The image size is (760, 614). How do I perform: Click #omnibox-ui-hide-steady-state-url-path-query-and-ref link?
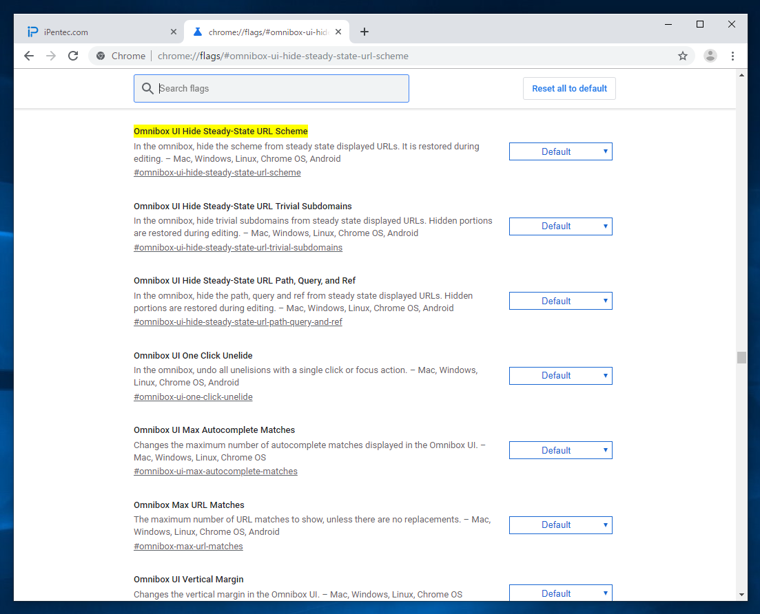click(x=238, y=322)
